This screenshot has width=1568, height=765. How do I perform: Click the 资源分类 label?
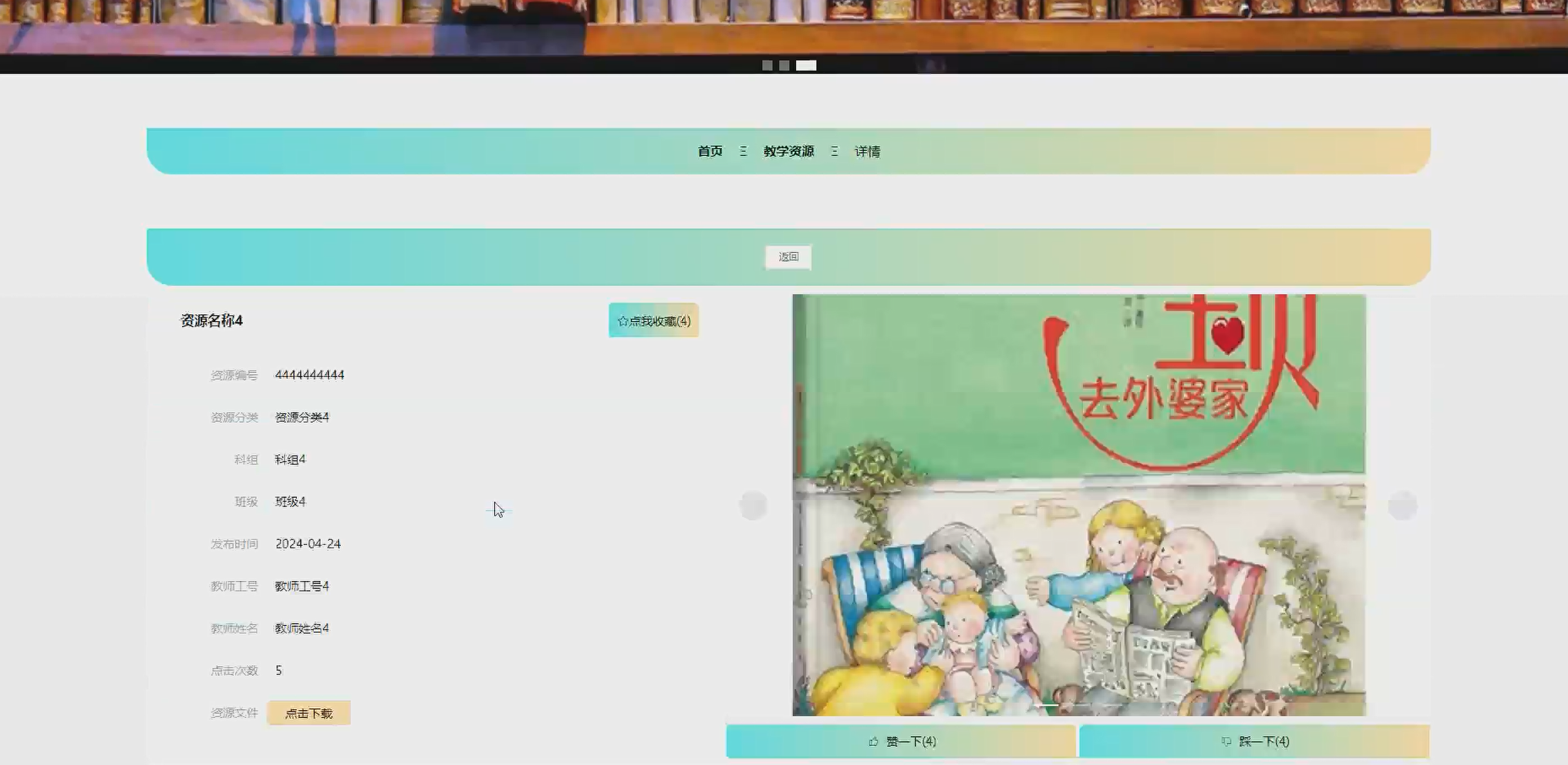(234, 417)
